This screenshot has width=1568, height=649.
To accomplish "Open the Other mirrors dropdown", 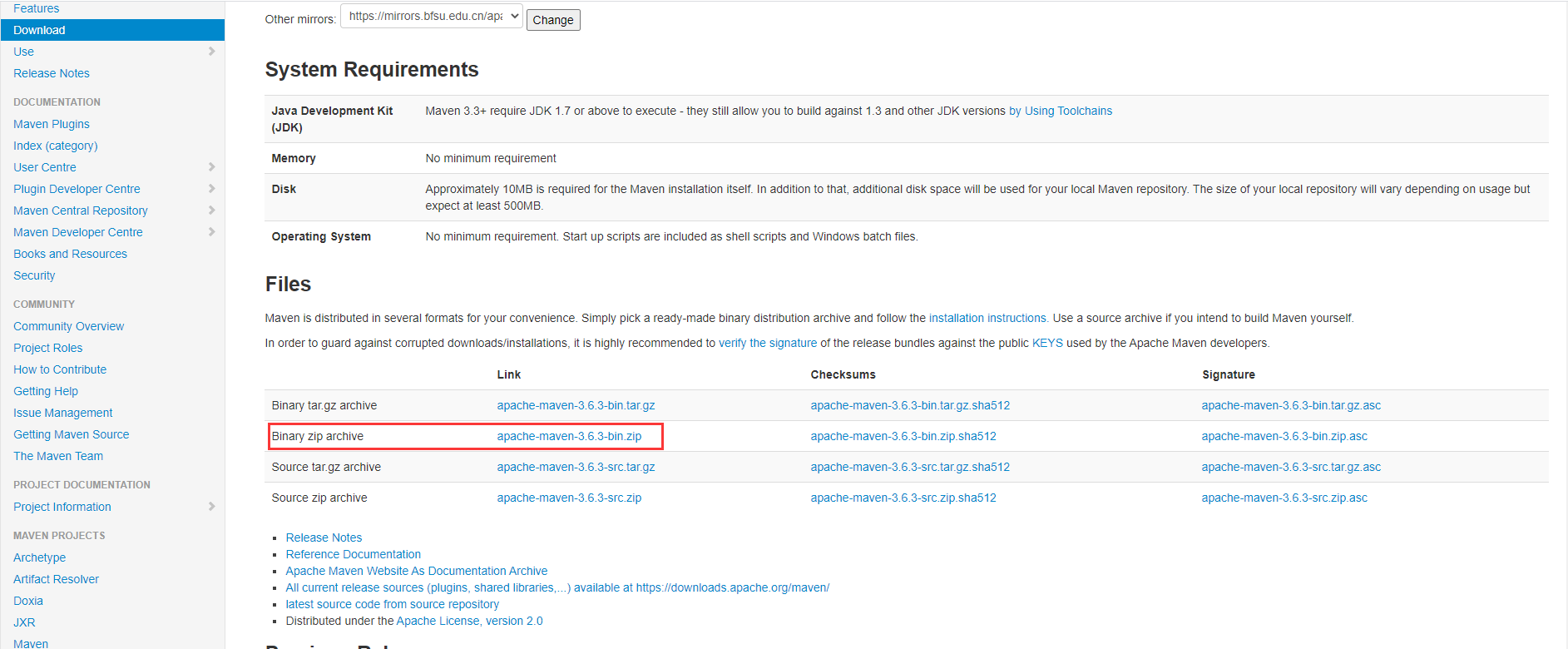I will tap(432, 17).
